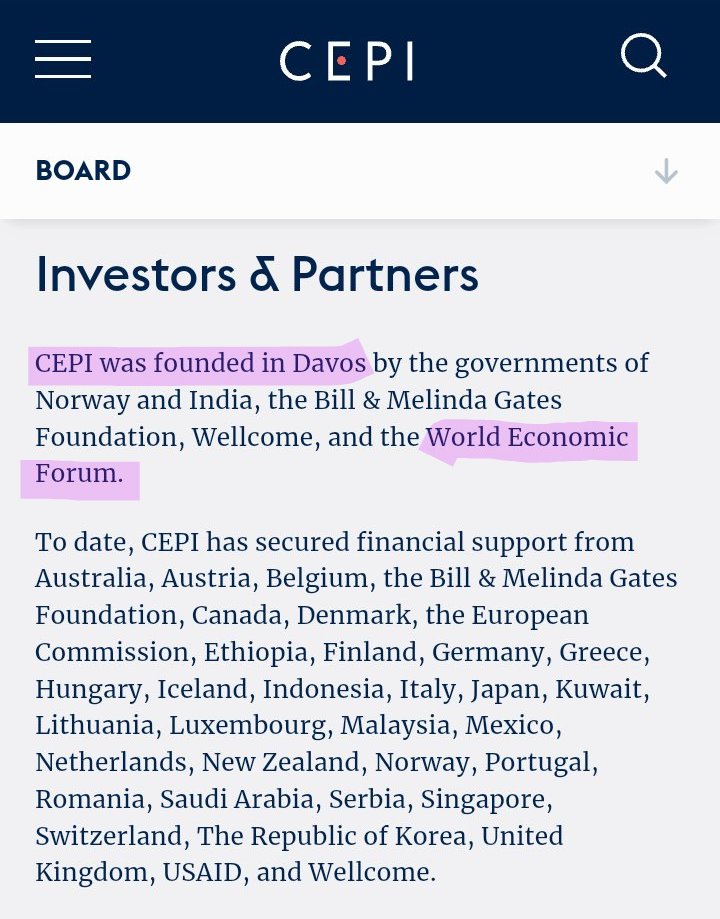Click highlighted text 'CEPI was founded in Davos'
720x919 pixels.
tap(201, 364)
